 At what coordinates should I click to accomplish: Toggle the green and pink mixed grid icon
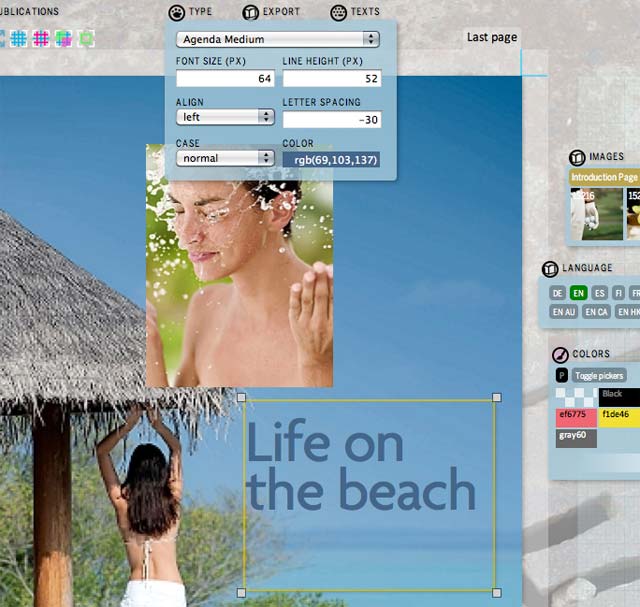[x=63, y=39]
